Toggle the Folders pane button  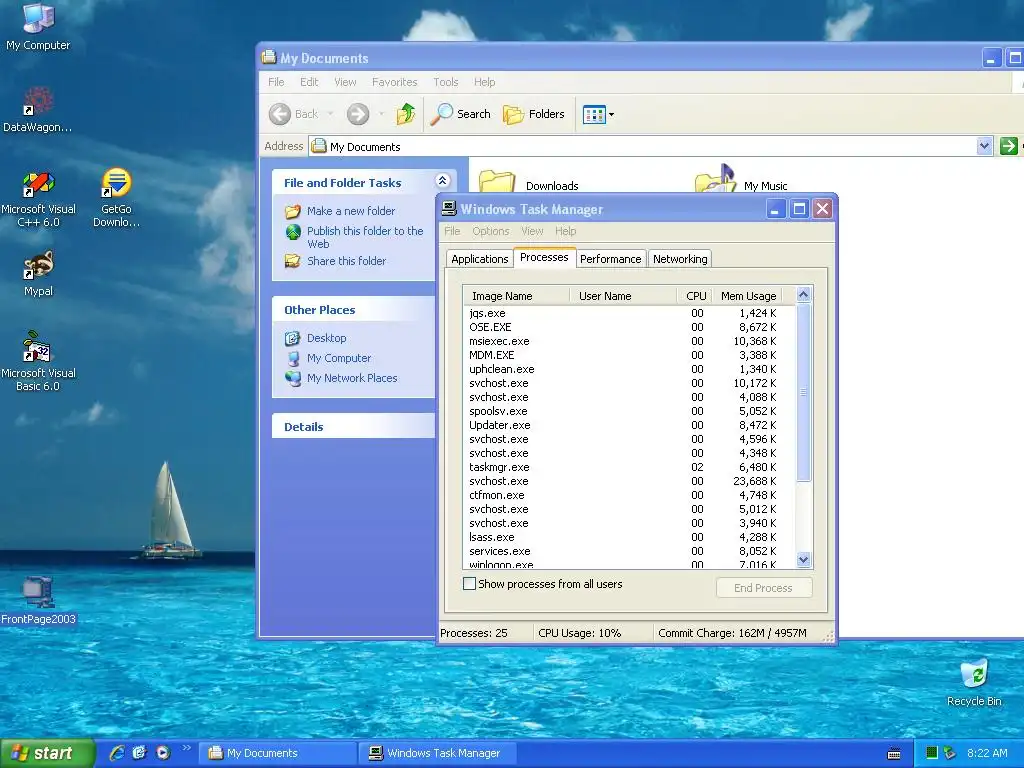534,114
